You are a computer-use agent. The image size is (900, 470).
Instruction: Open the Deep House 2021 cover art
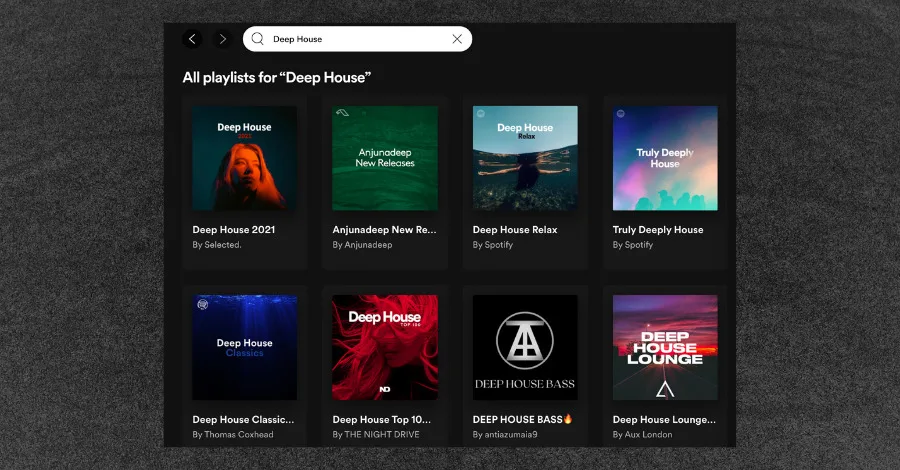pos(245,158)
